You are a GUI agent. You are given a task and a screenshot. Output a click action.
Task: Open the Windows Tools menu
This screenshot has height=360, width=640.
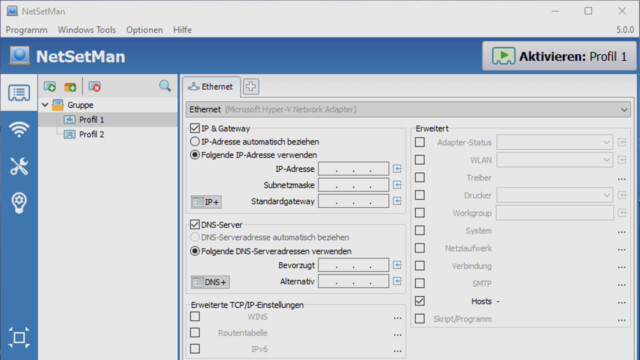[87, 30]
